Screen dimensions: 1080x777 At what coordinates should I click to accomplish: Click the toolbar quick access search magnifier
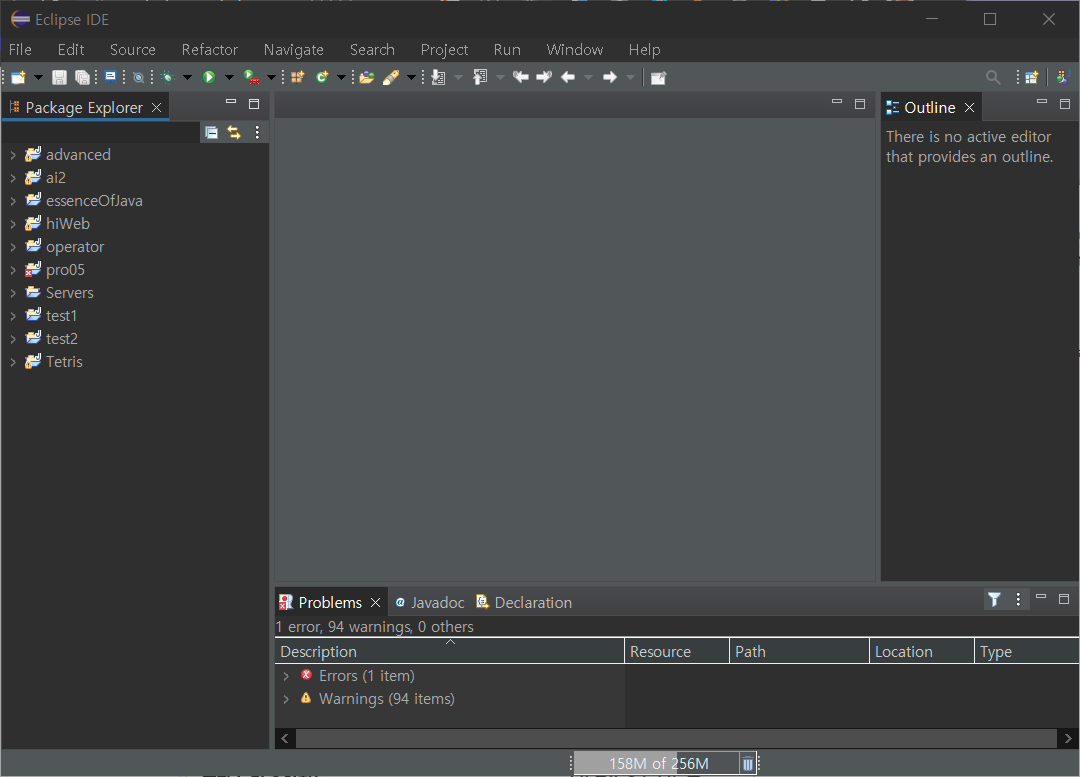[993, 77]
